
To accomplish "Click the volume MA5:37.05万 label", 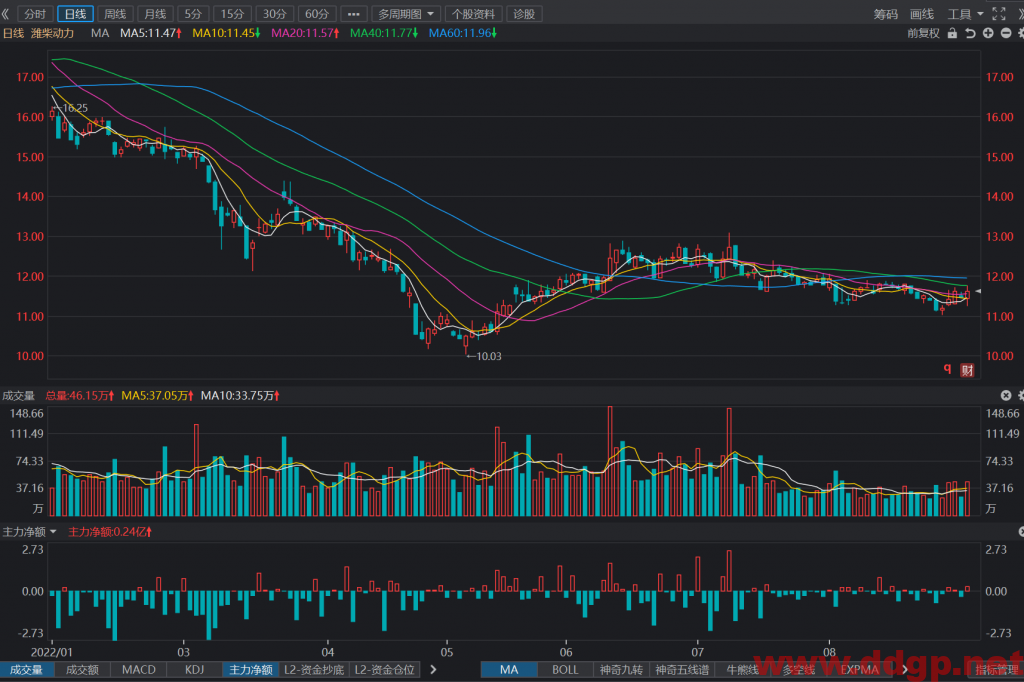I will pyautogui.click(x=157, y=395).
